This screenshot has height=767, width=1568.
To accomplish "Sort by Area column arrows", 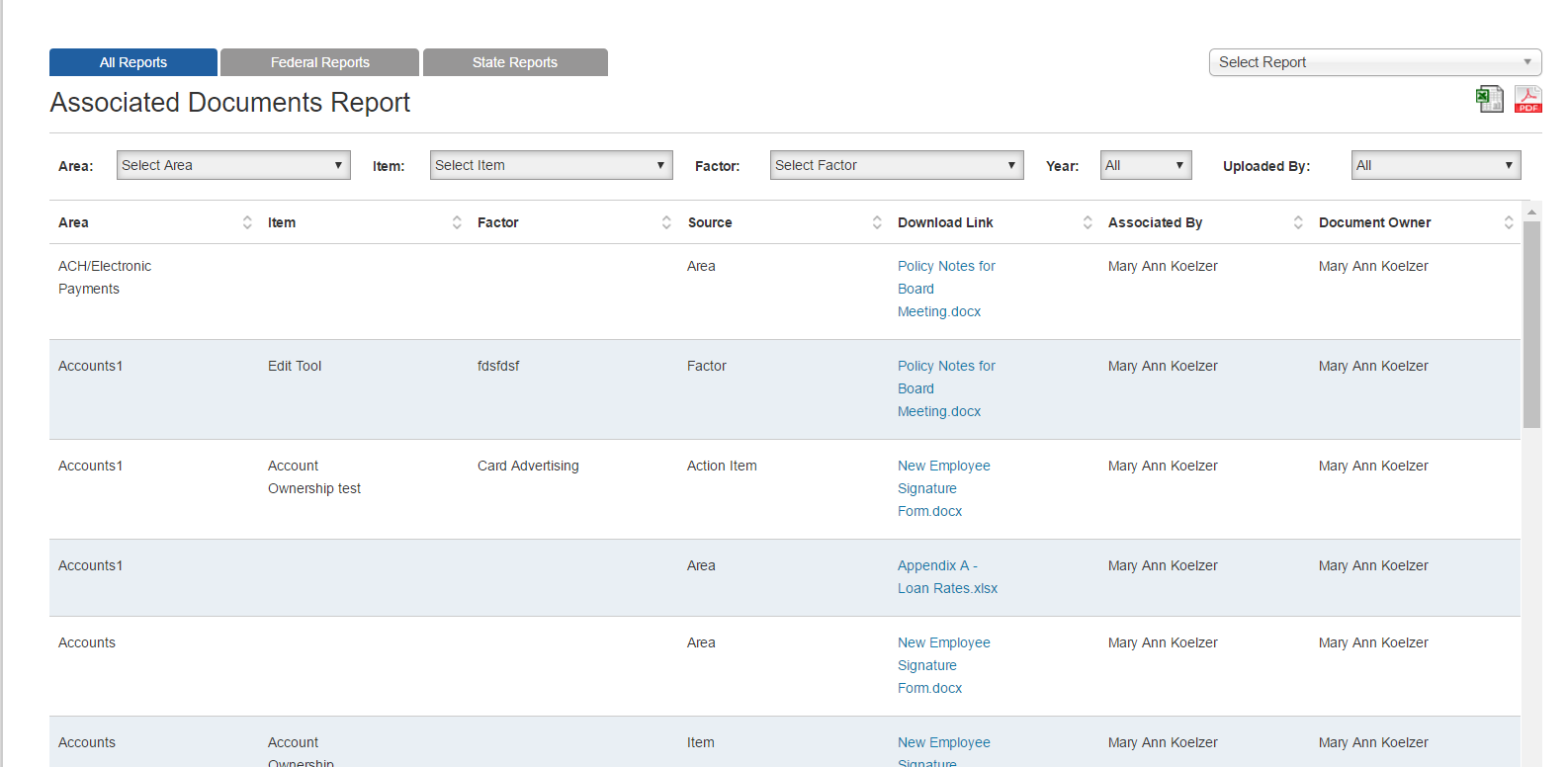I will point(247,222).
